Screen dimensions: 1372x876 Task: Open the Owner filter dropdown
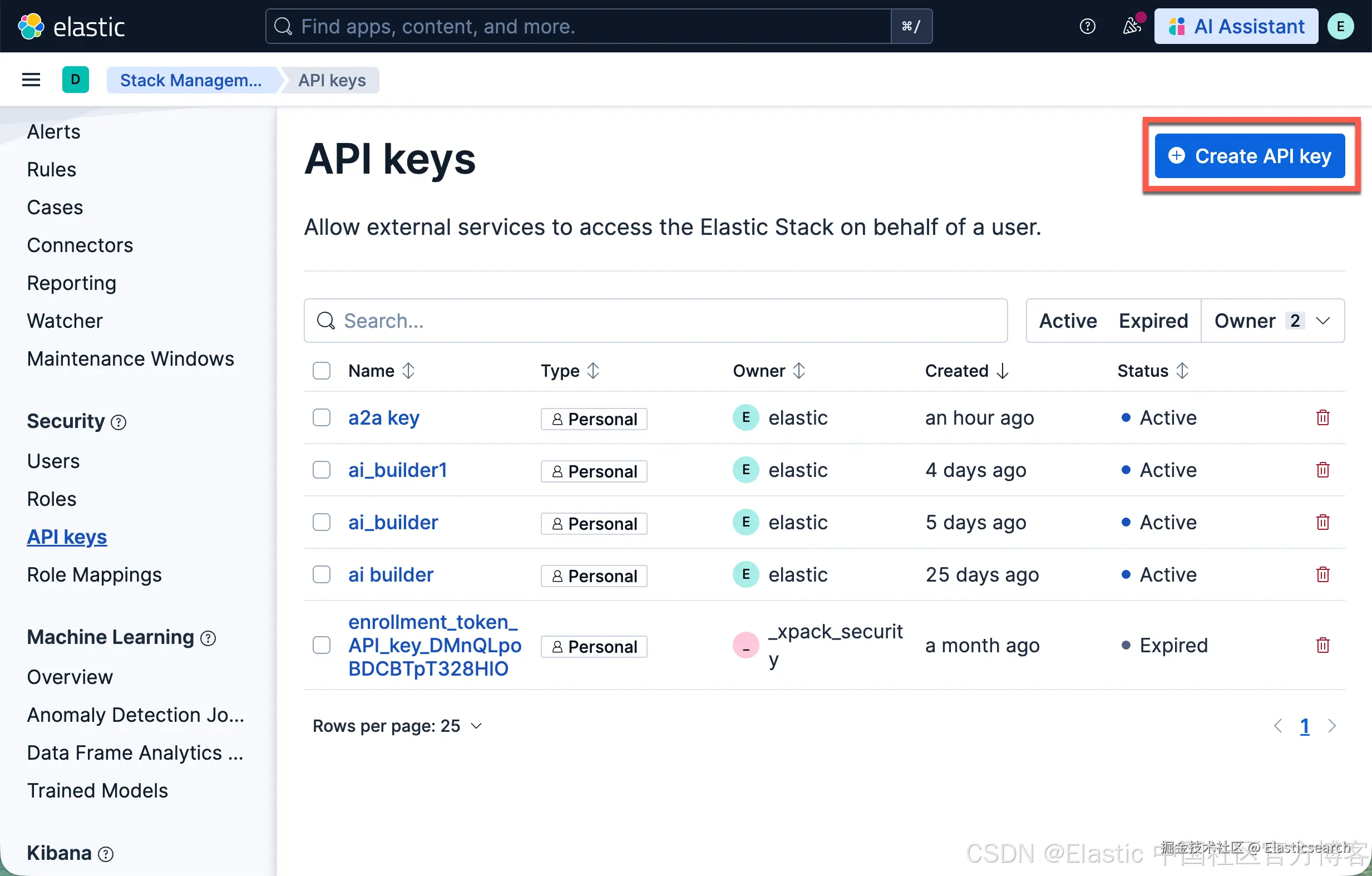(1272, 321)
